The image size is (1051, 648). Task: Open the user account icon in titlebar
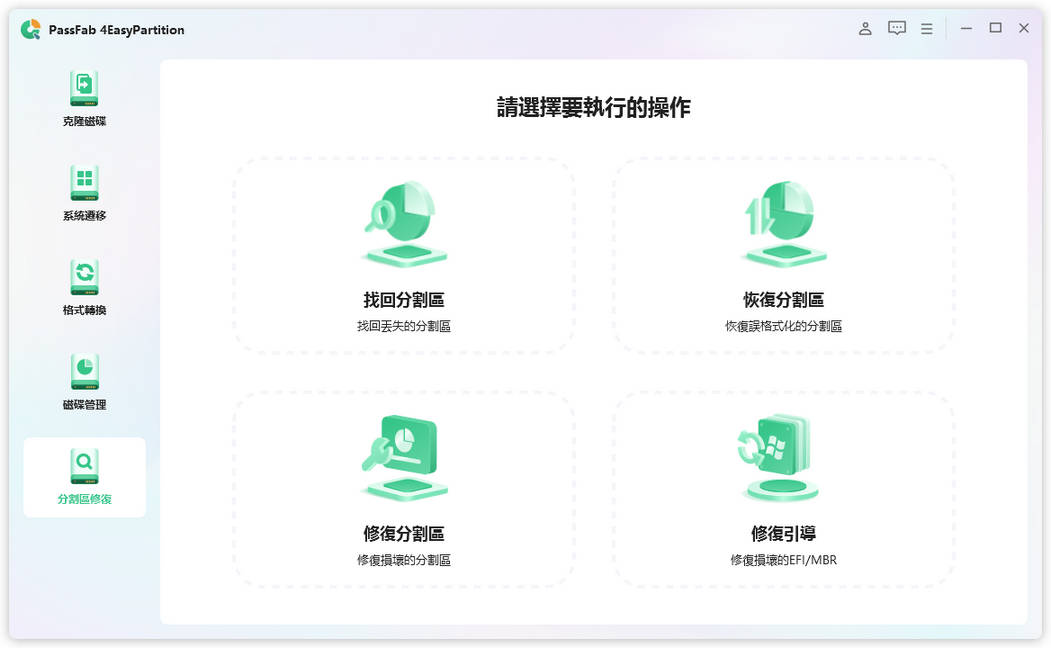tap(865, 28)
